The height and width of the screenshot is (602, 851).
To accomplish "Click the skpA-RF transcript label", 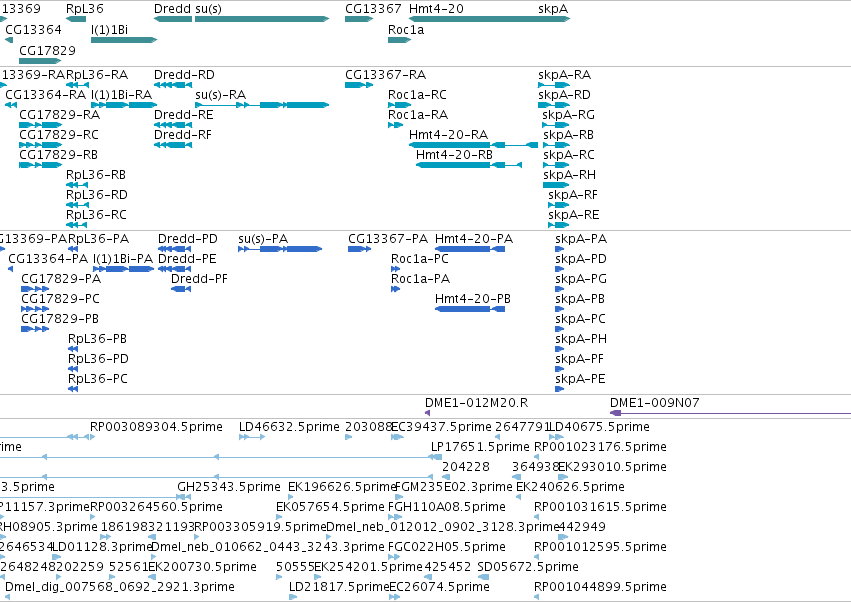I will pyautogui.click(x=573, y=195).
